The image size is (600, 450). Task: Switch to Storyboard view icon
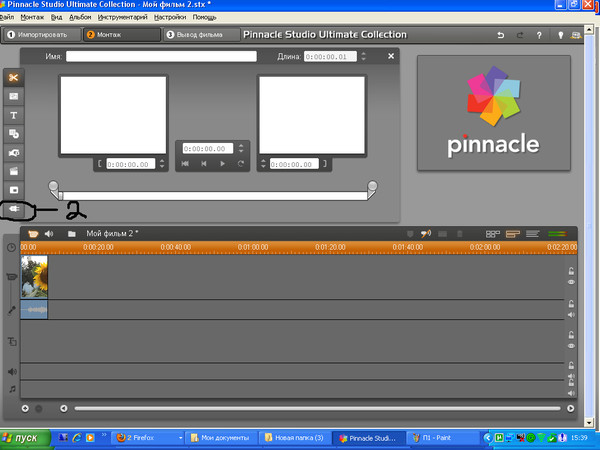coord(492,233)
